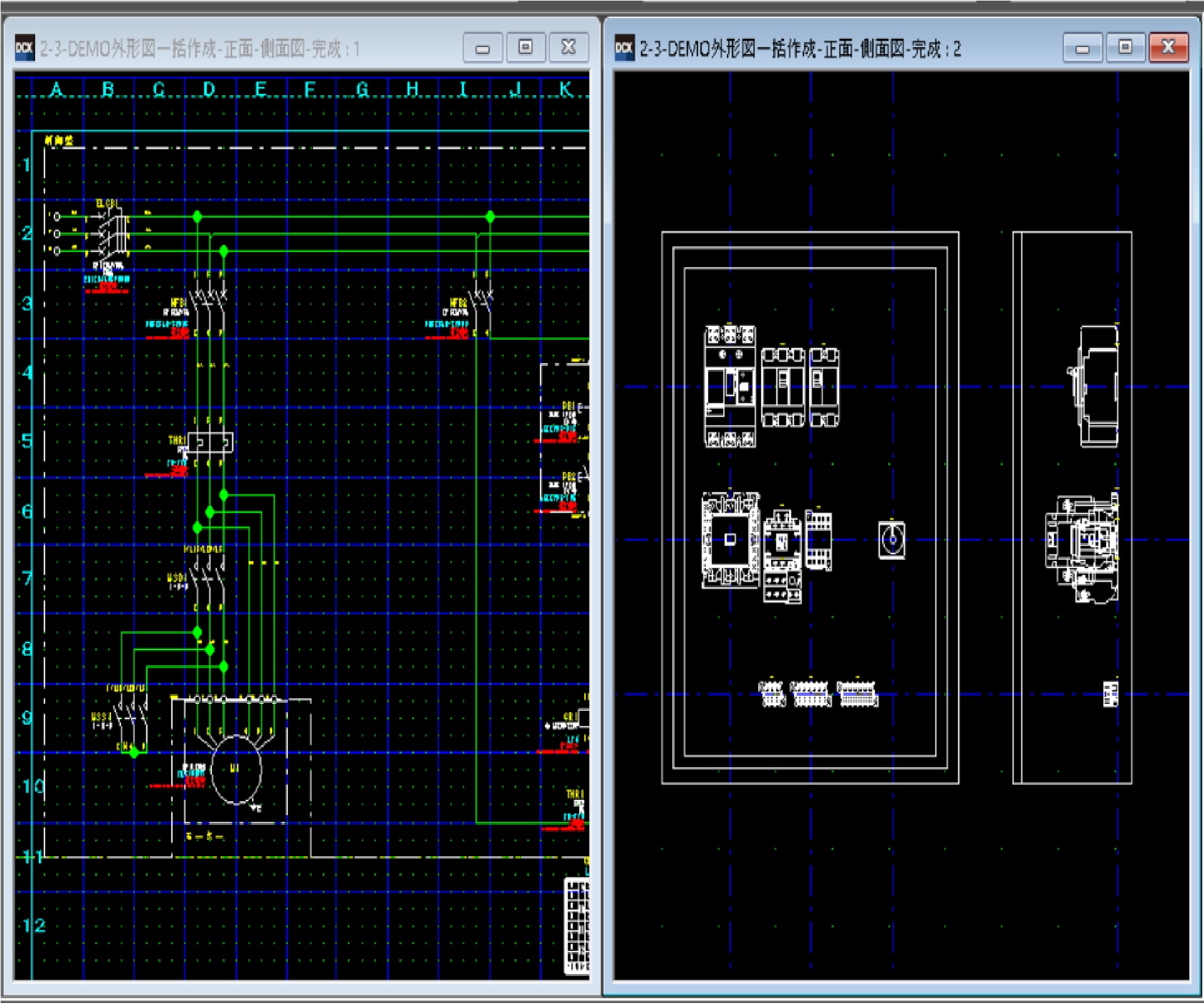Select the CR1 relay symbol

[582, 718]
